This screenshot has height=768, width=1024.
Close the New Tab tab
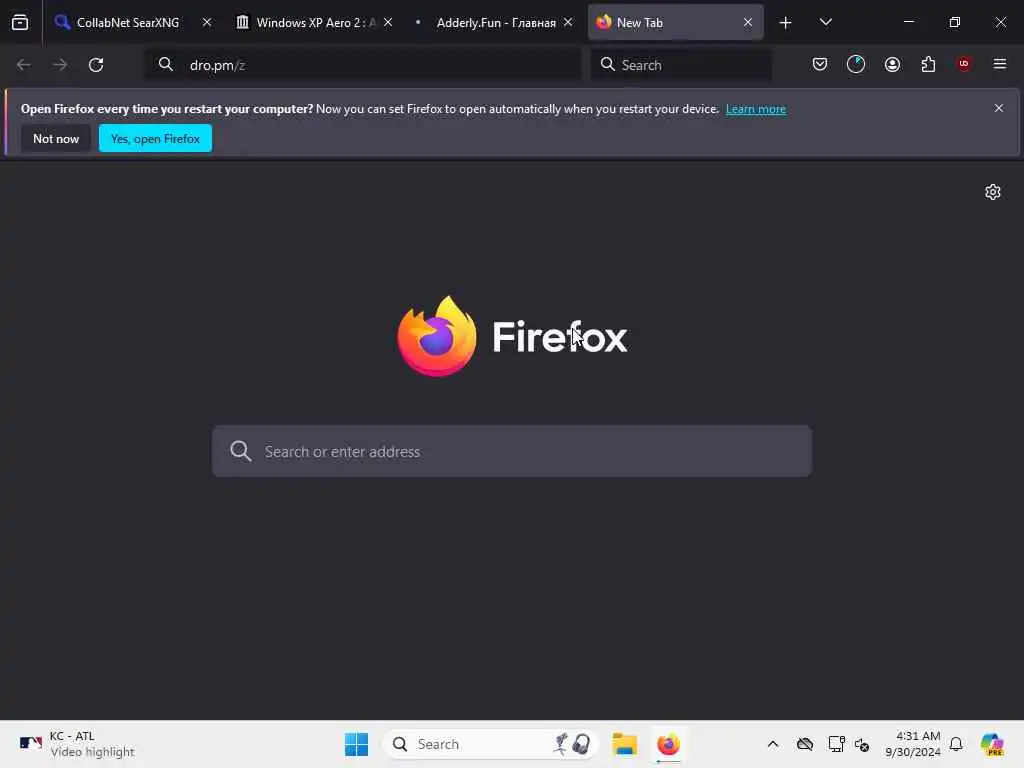[748, 22]
